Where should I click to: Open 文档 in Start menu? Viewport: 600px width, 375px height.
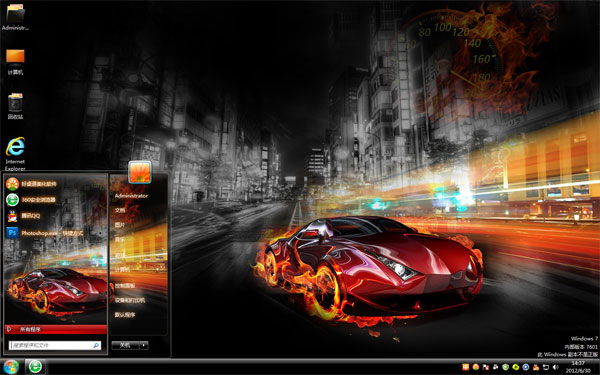[120, 210]
